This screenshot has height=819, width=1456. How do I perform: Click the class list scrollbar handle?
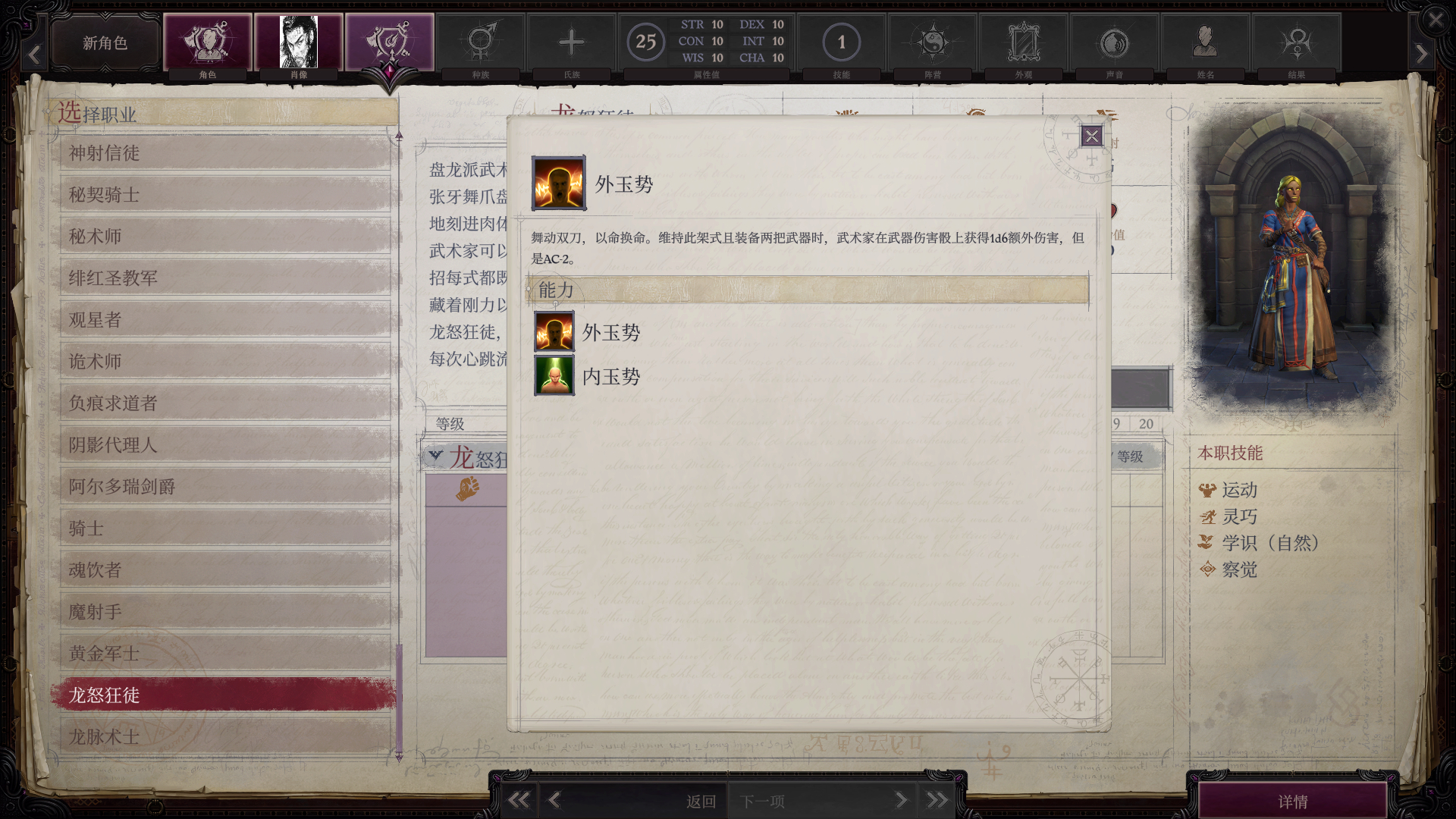(399, 696)
